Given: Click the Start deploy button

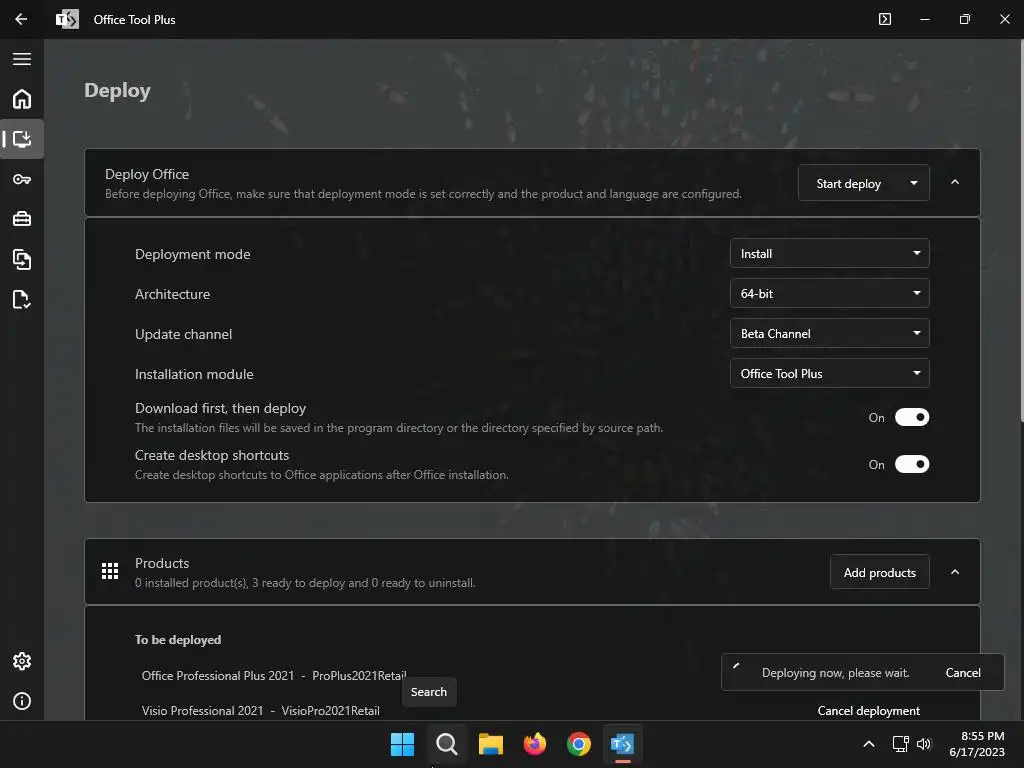Looking at the screenshot, I should pos(848,184).
